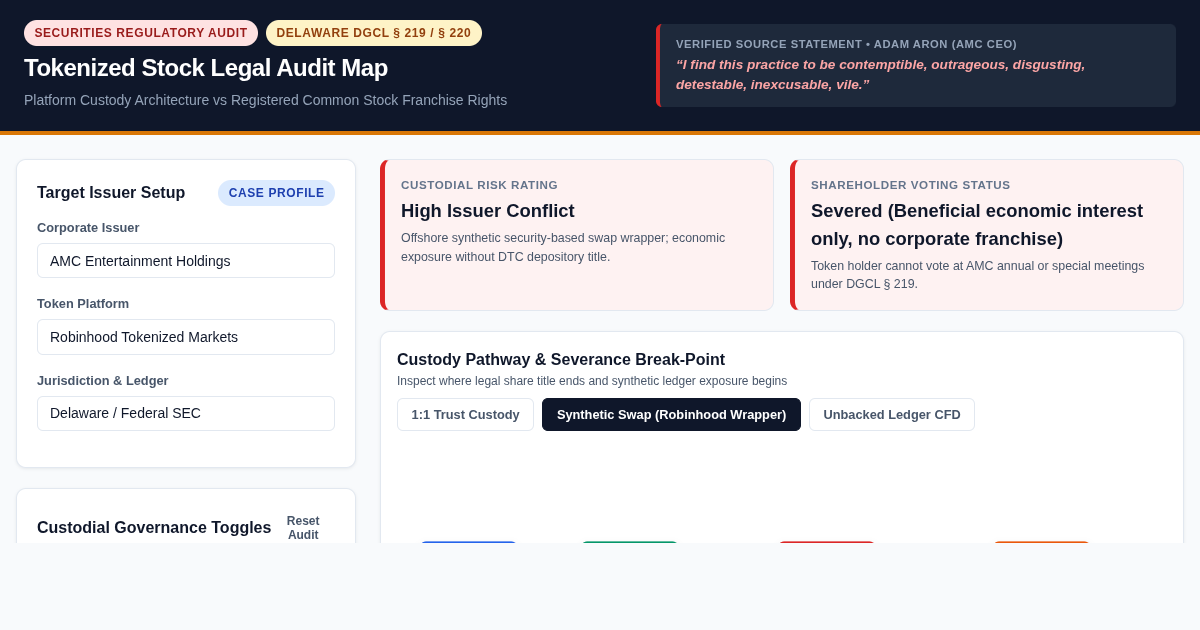This screenshot has width=1200, height=630.
Task: Click the Custodial Risk Rating label
Action: click(479, 185)
